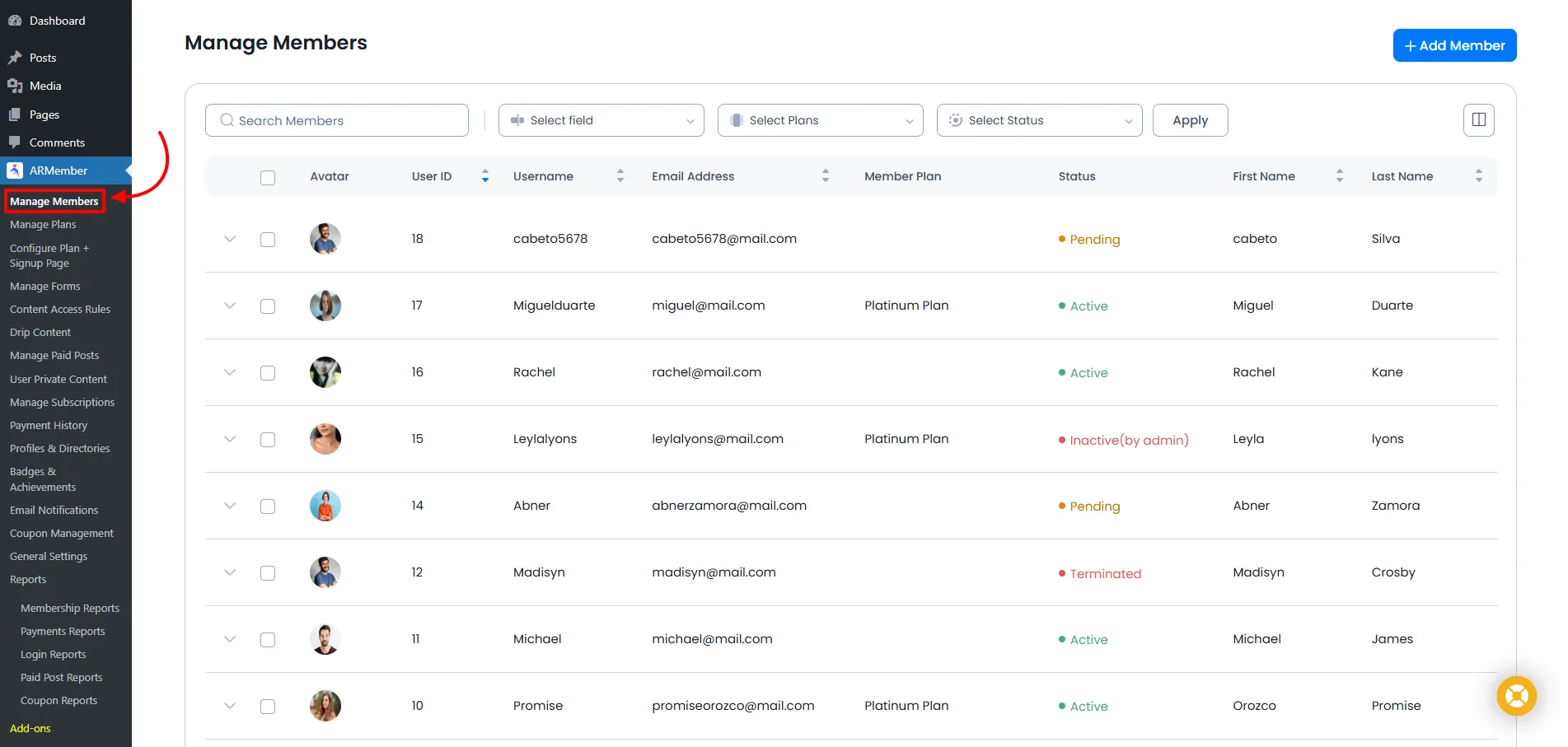Go to Membership Reports
This screenshot has width=1568, height=747.
tap(70, 608)
